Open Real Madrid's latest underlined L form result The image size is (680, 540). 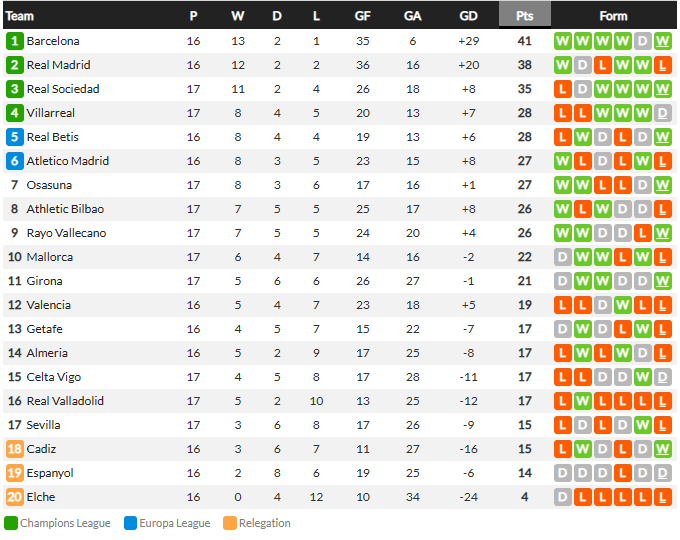(x=663, y=65)
